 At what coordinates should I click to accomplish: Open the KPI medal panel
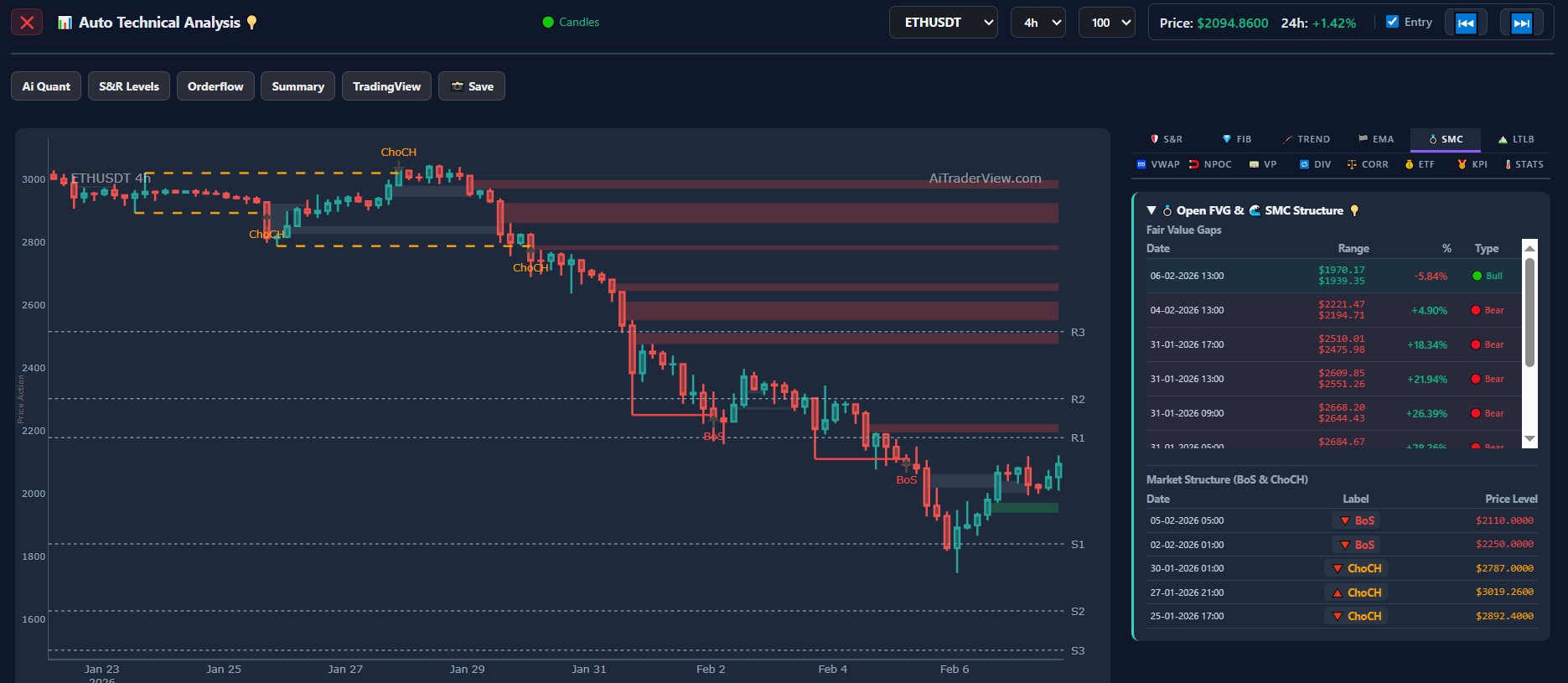coord(1472,164)
